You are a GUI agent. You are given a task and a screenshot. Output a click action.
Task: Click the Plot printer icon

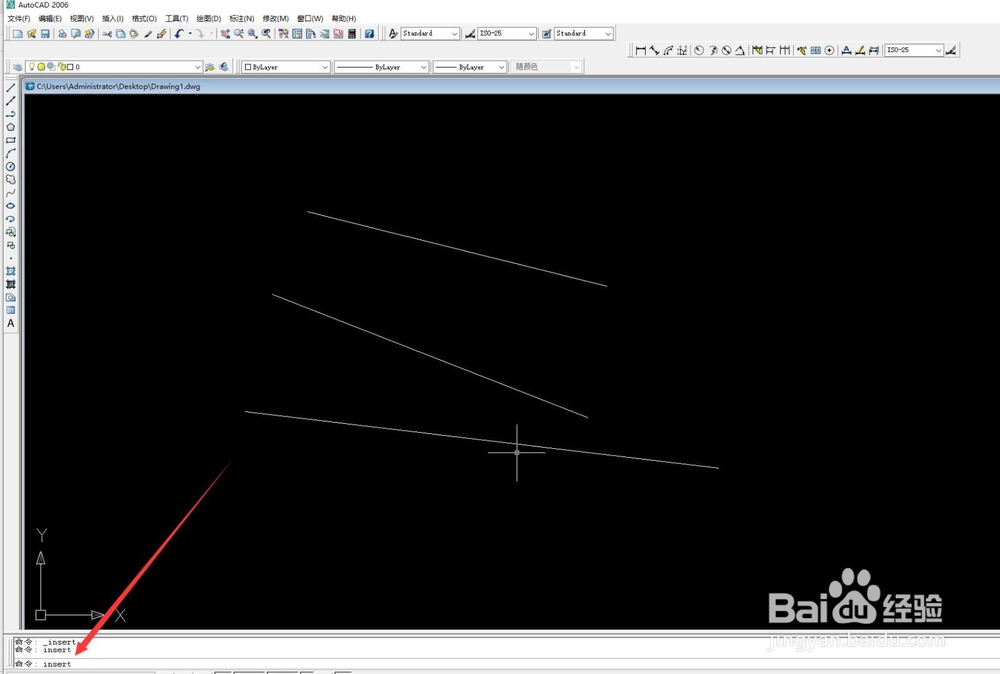(62, 34)
